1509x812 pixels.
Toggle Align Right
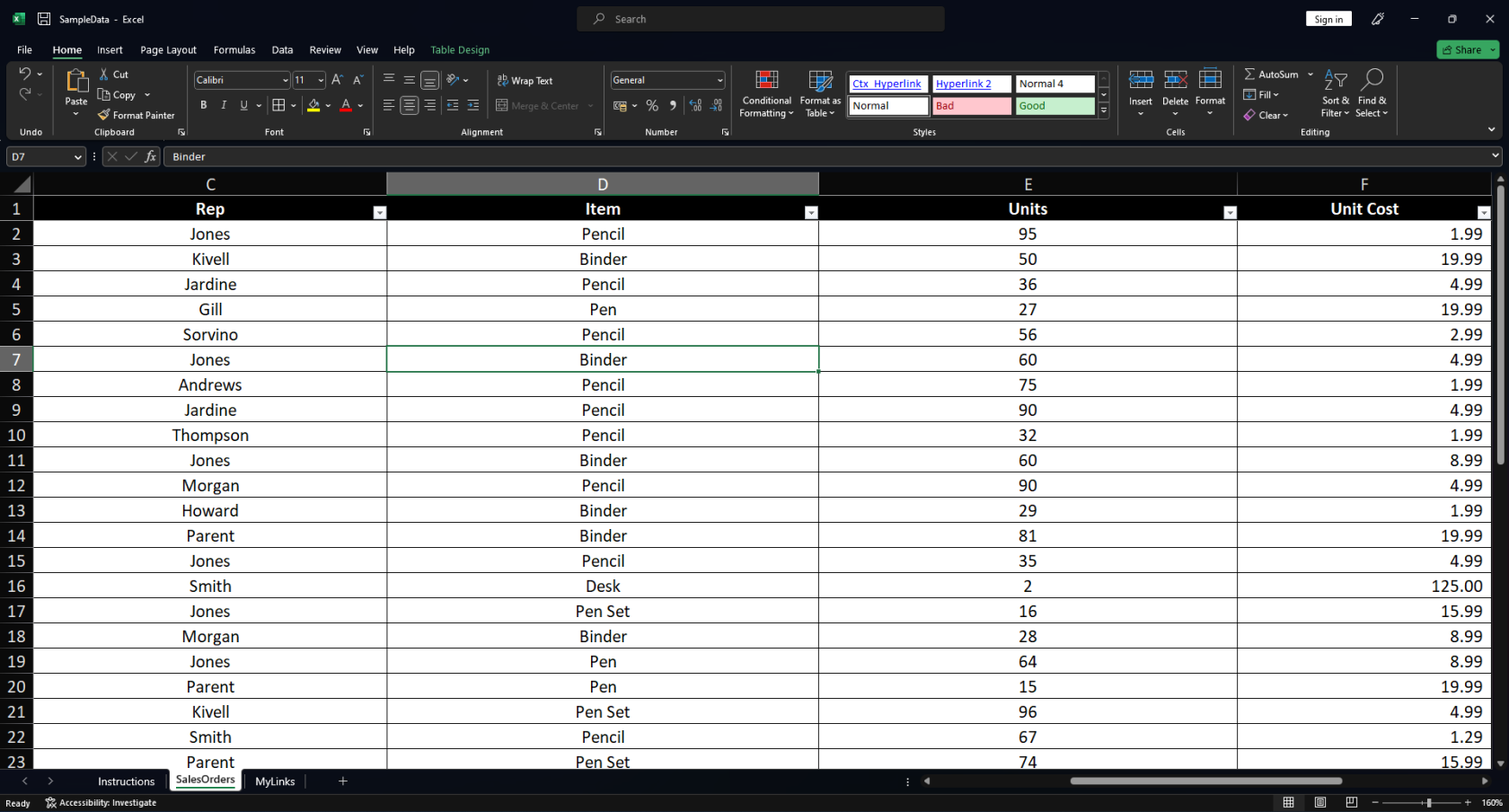tap(430, 105)
